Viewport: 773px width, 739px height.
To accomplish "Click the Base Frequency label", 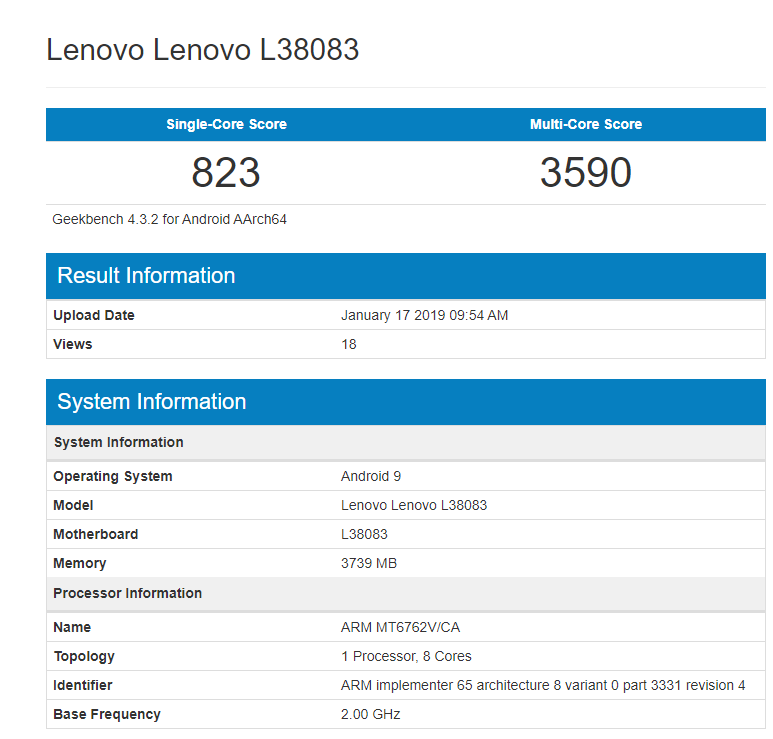I will (107, 714).
